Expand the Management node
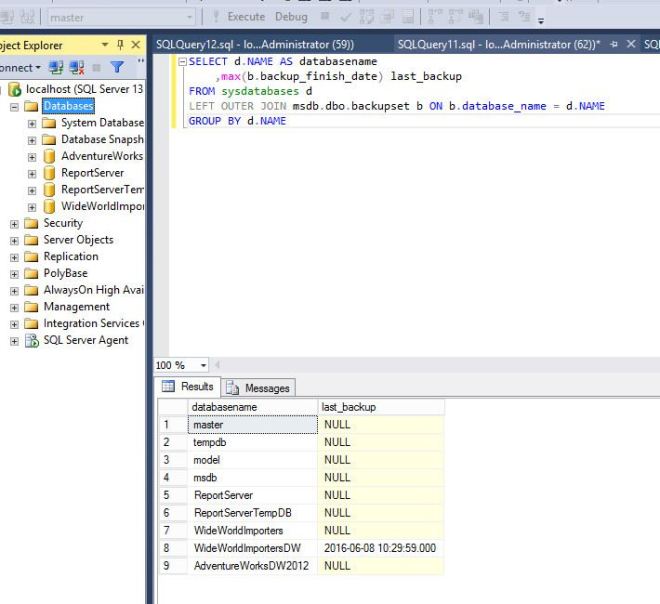Screen dimensions: 660x604 click(x=14, y=307)
